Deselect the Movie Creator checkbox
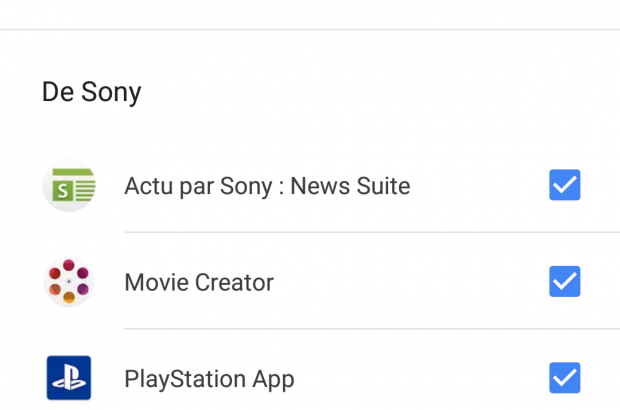 pyautogui.click(x=565, y=282)
